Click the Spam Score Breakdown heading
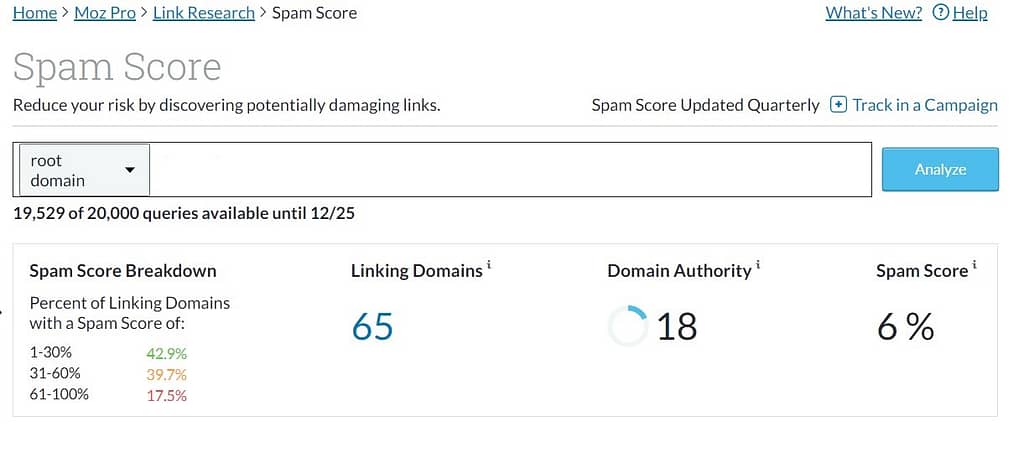The width and height of the screenshot is (1024, 459). point(123,271)
